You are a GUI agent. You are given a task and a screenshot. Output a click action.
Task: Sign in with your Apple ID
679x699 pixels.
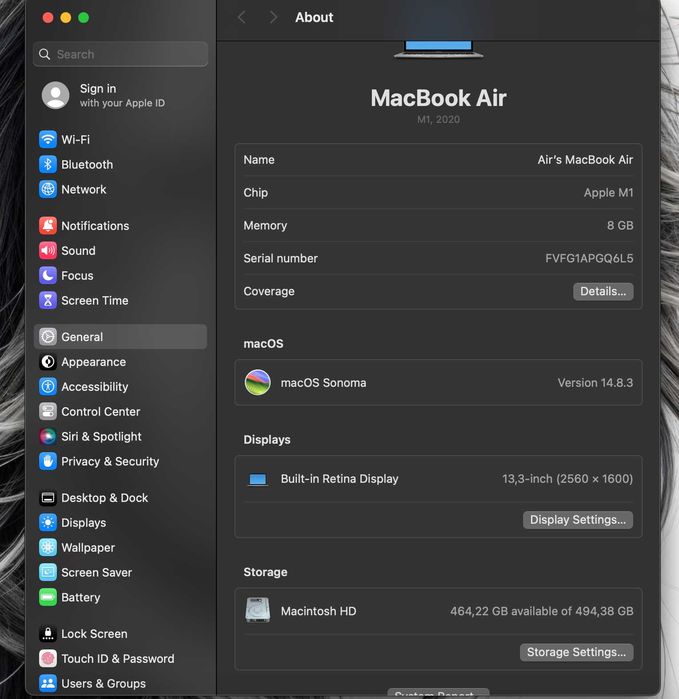click(103, 95)
